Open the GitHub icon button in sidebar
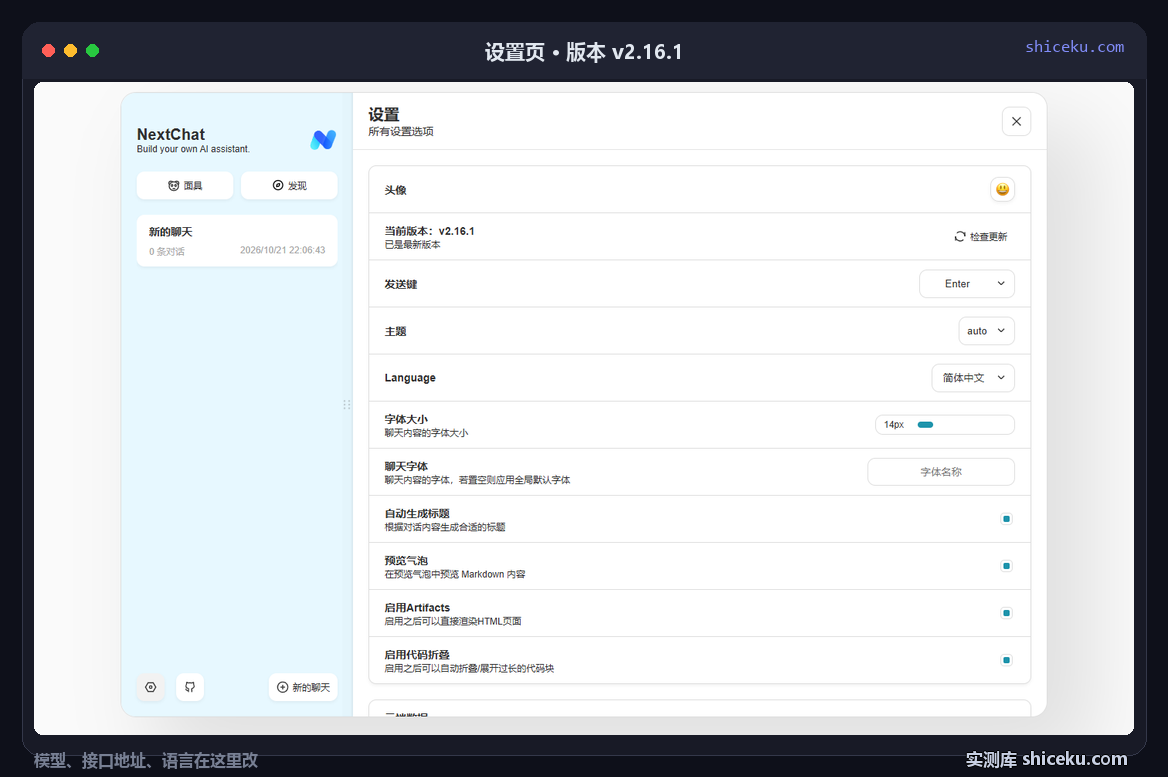1168x777 pixels. pos(190,687)
